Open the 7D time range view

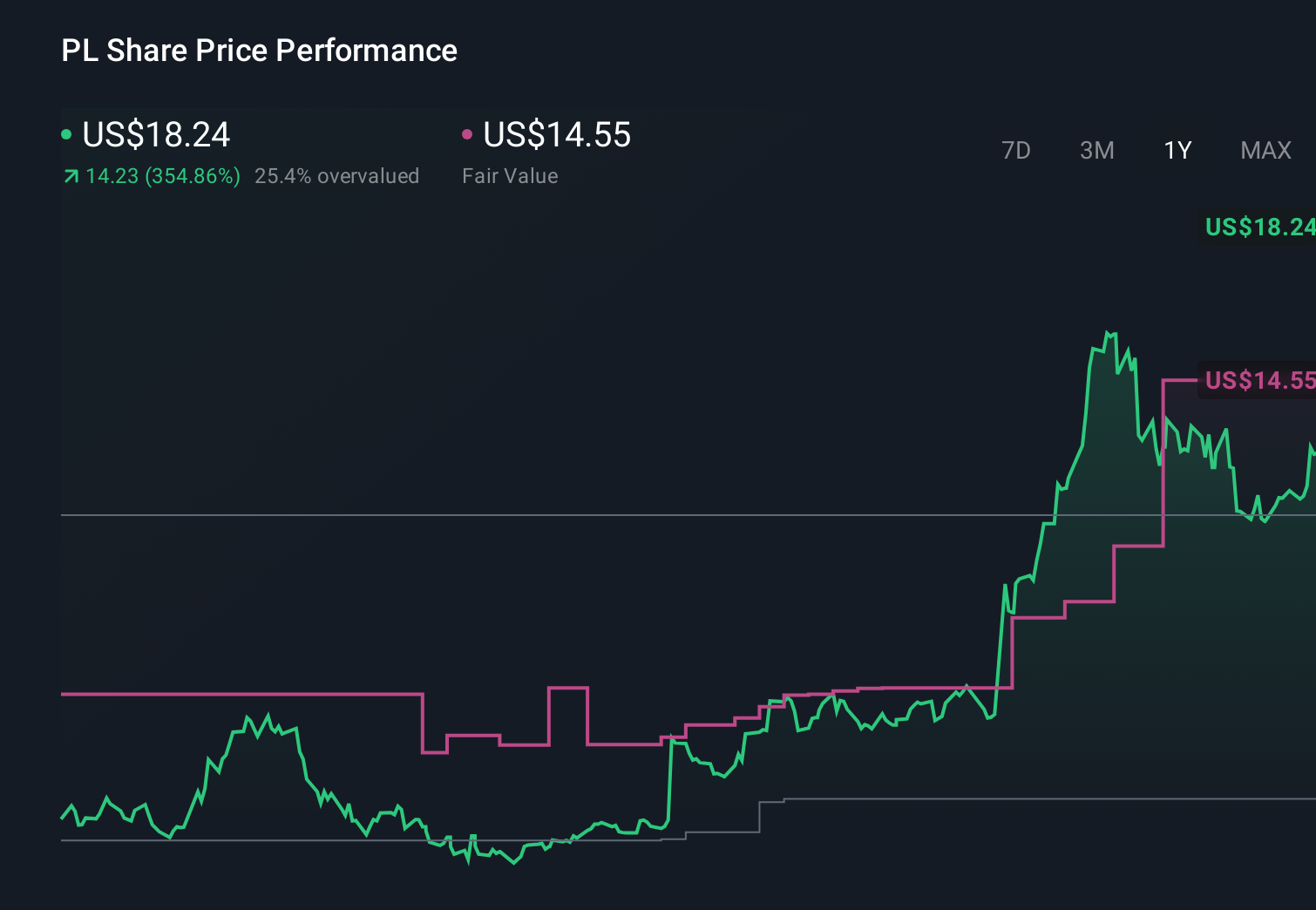click(1016, 150)
